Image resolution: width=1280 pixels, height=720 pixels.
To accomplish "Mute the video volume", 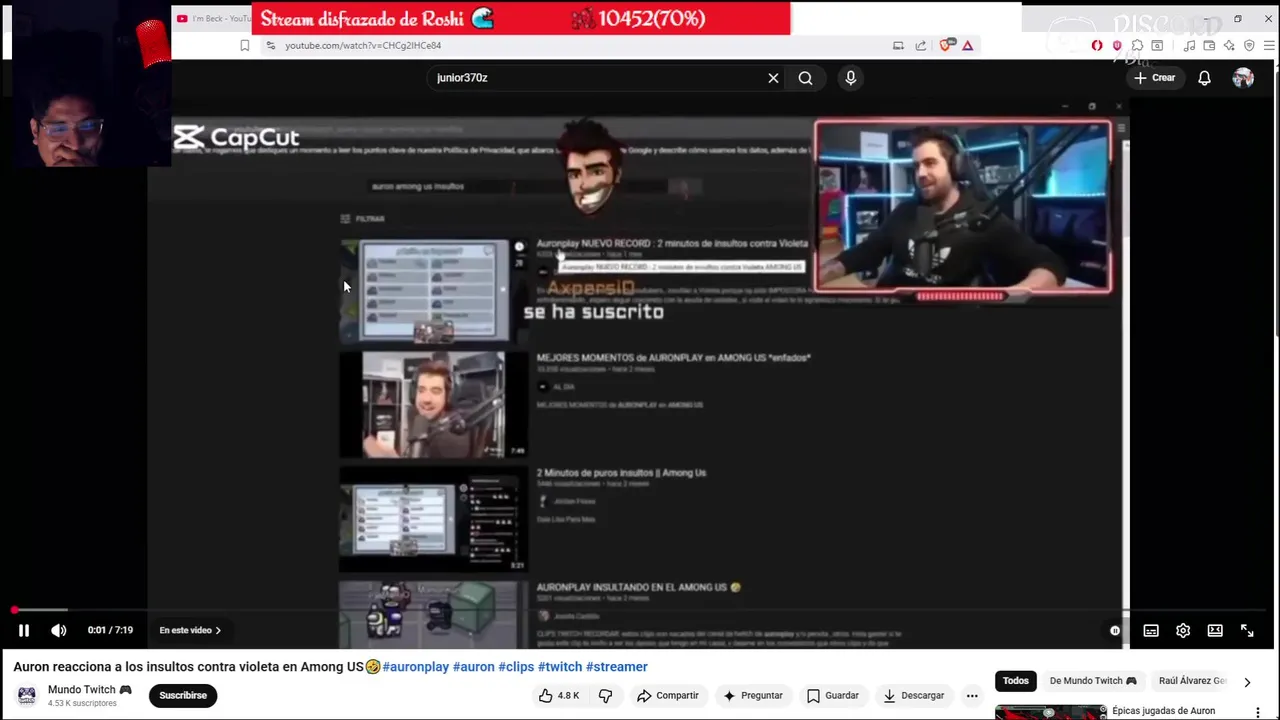I will pos(59,630).
